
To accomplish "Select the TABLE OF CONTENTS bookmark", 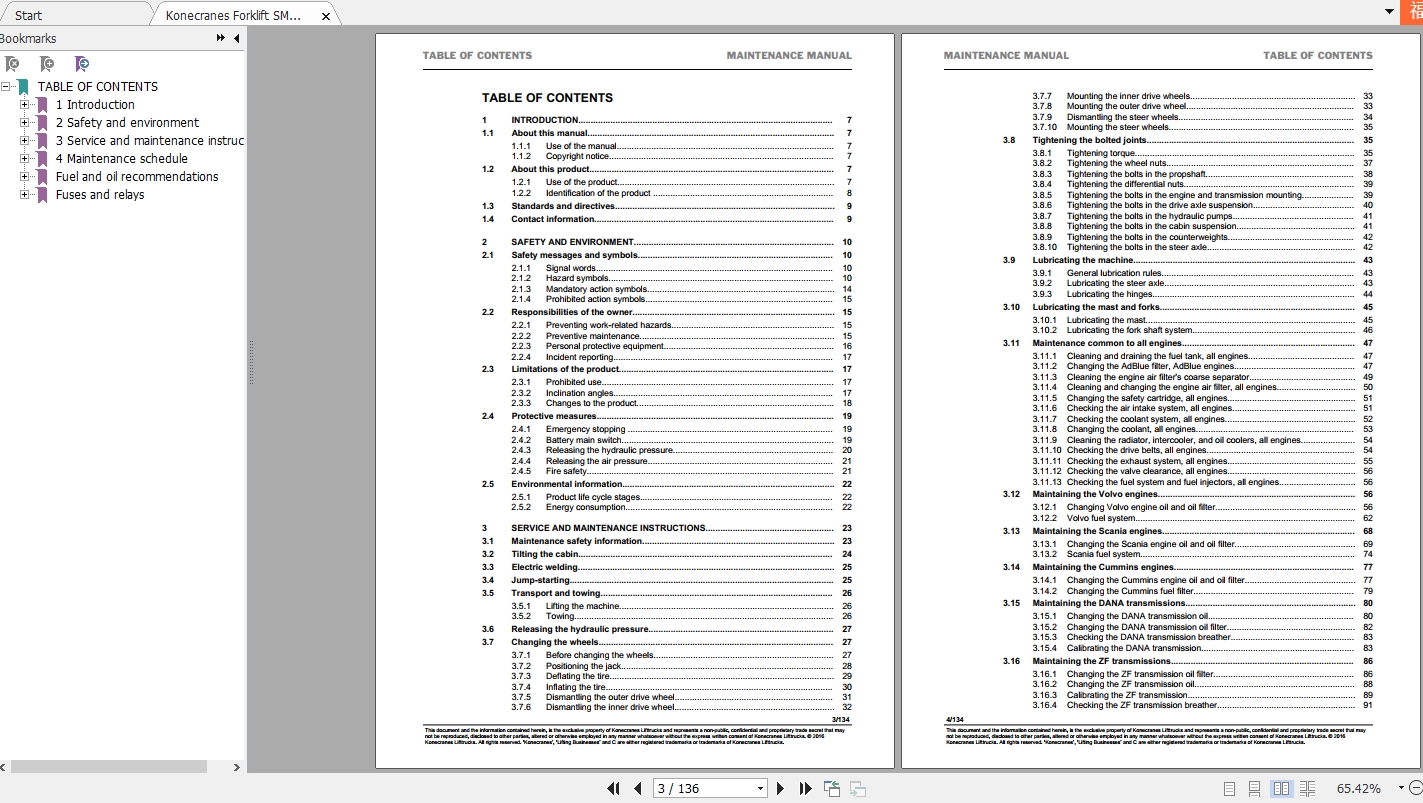I will click(98, 87).
